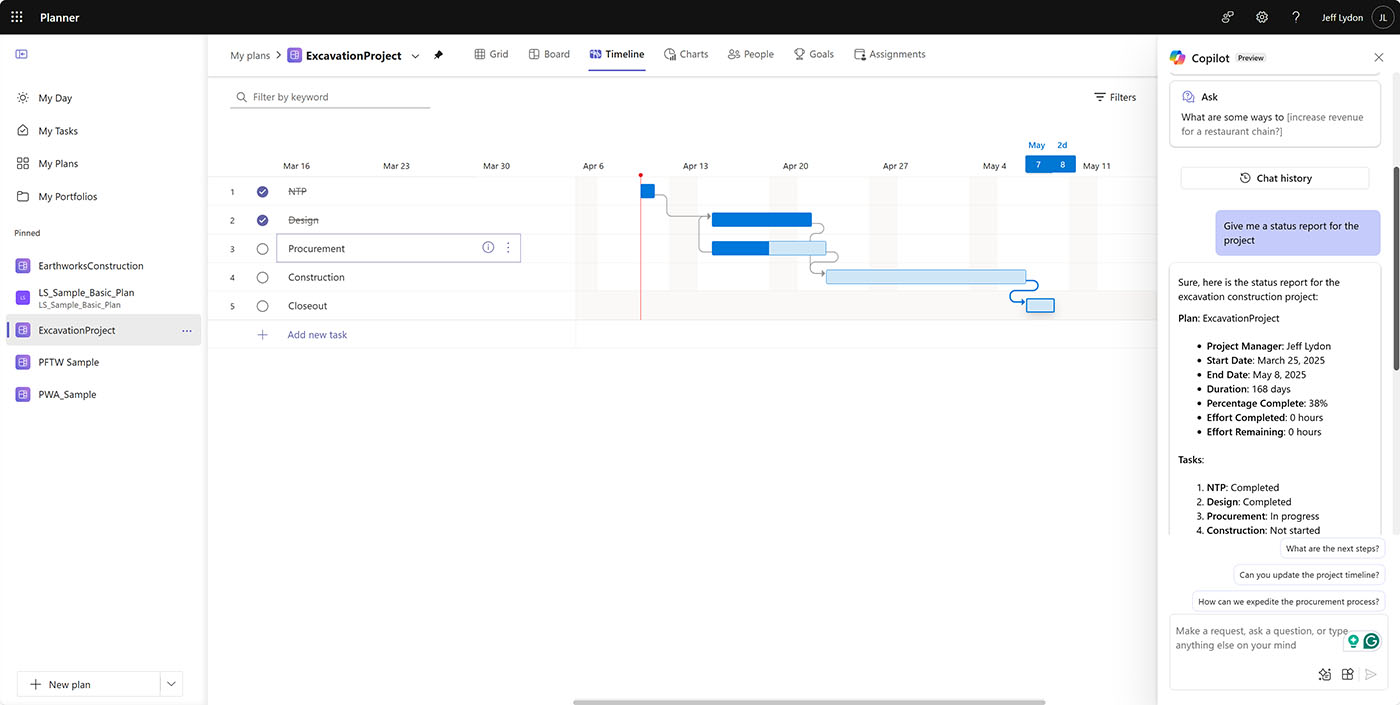1400x705 pixels.
Task: Open more options for ExcavationProject in sidebar
Action: pos(187,330)
